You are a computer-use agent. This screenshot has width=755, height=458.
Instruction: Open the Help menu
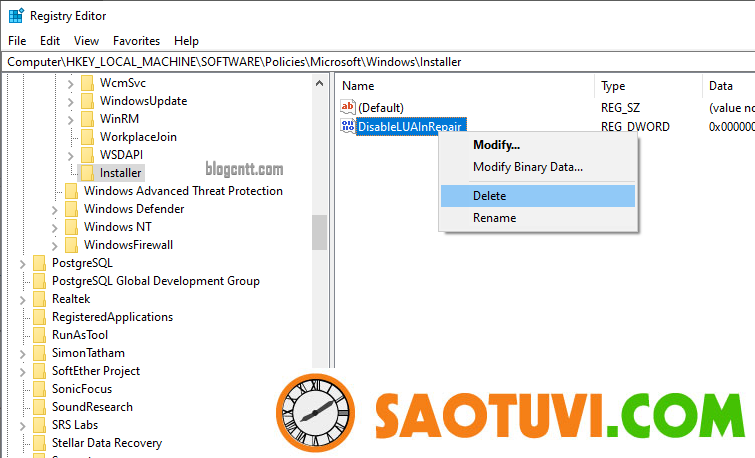coord(186,41)
